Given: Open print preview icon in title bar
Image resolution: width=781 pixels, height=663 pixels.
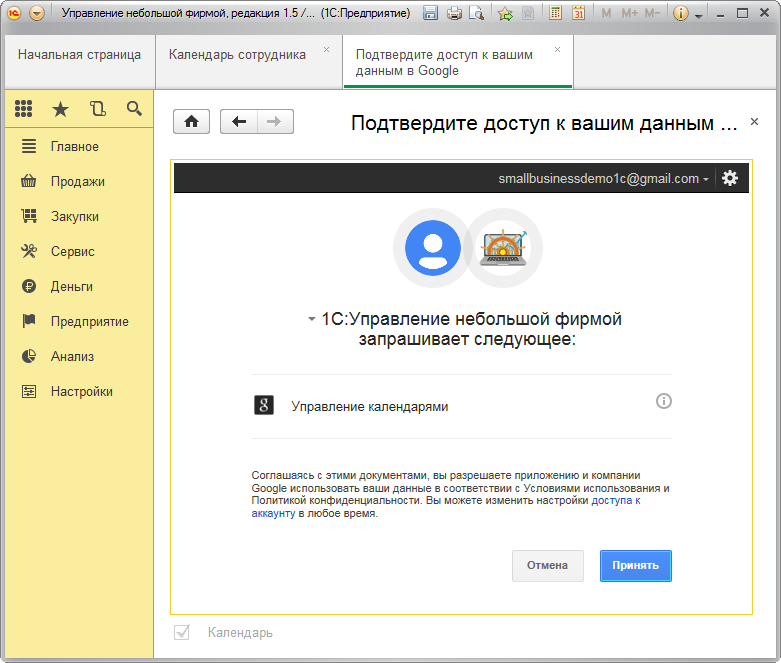Looking at the screenshot, I should [x=477, y=13].
